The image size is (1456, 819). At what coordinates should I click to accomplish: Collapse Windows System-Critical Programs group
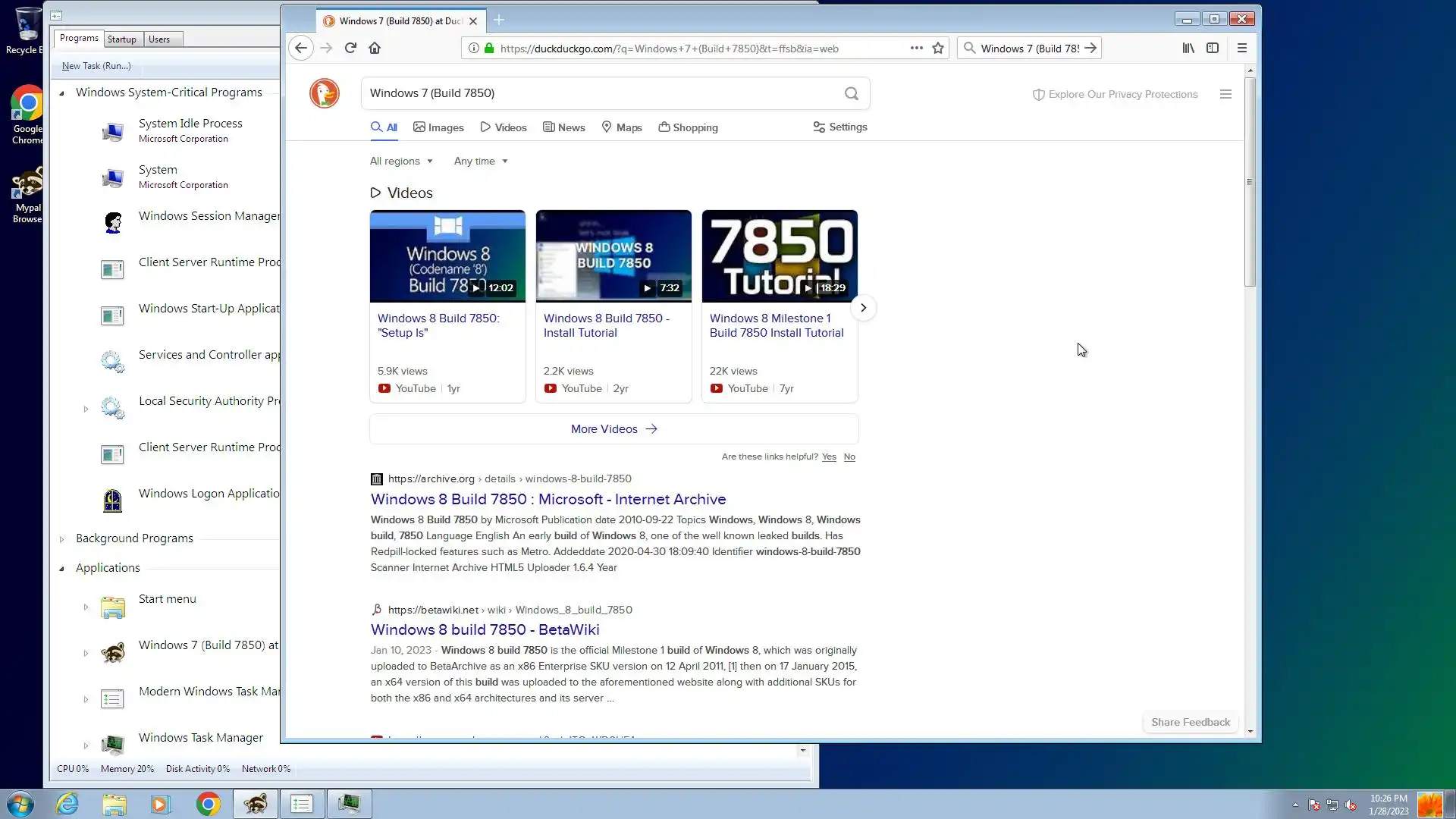point(62,93)
